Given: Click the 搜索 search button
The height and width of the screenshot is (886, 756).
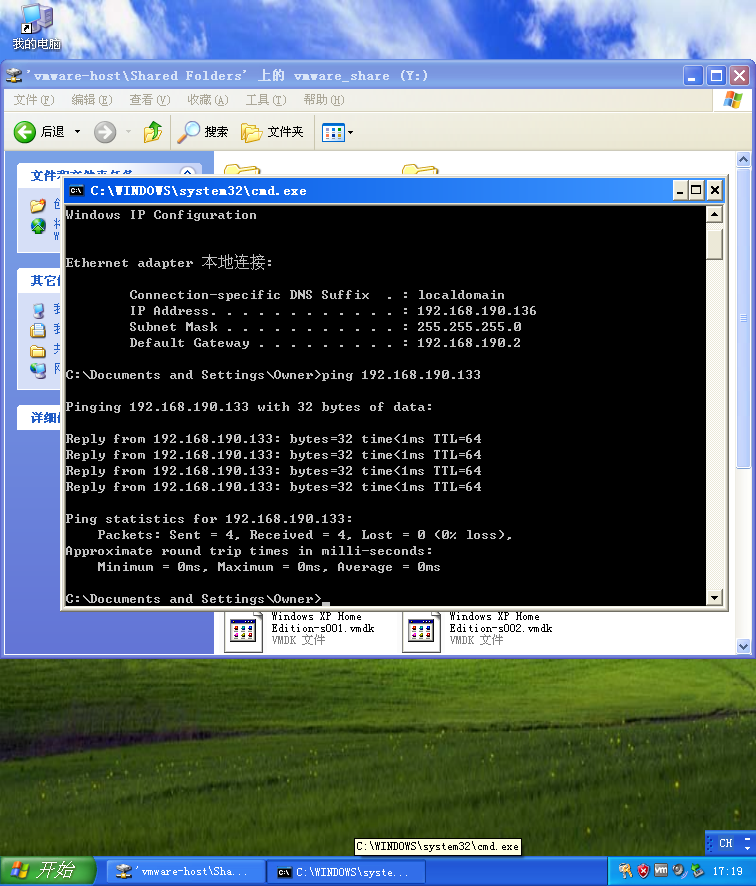Looking at the screenshot, I should point(202,132).
